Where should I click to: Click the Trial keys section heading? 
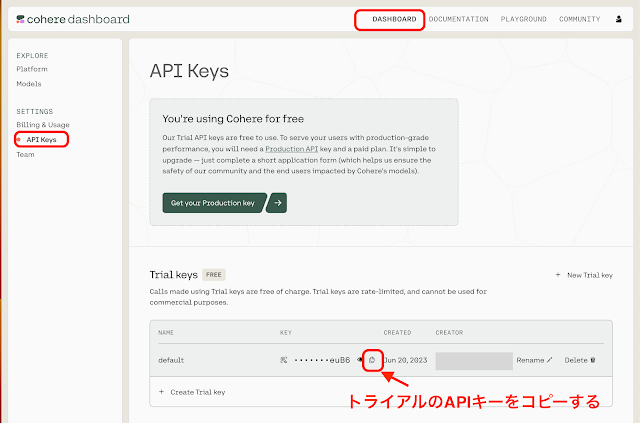coord(173,275)
